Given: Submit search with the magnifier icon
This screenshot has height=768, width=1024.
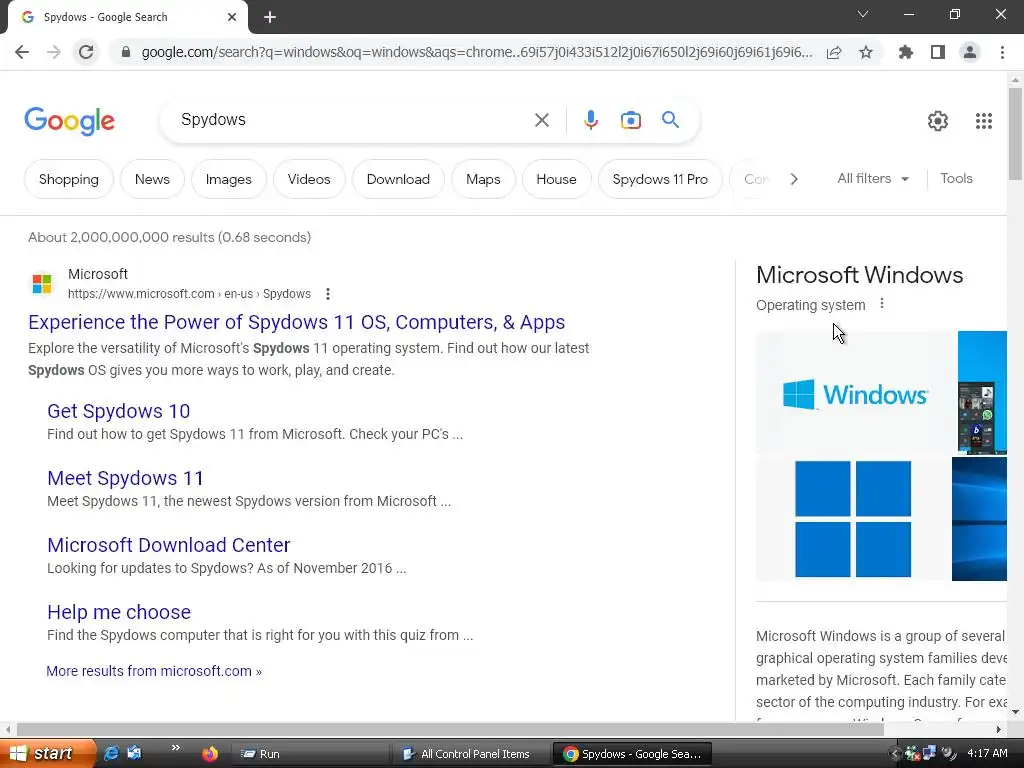Looking at the screenshot, I should point(670,120).
